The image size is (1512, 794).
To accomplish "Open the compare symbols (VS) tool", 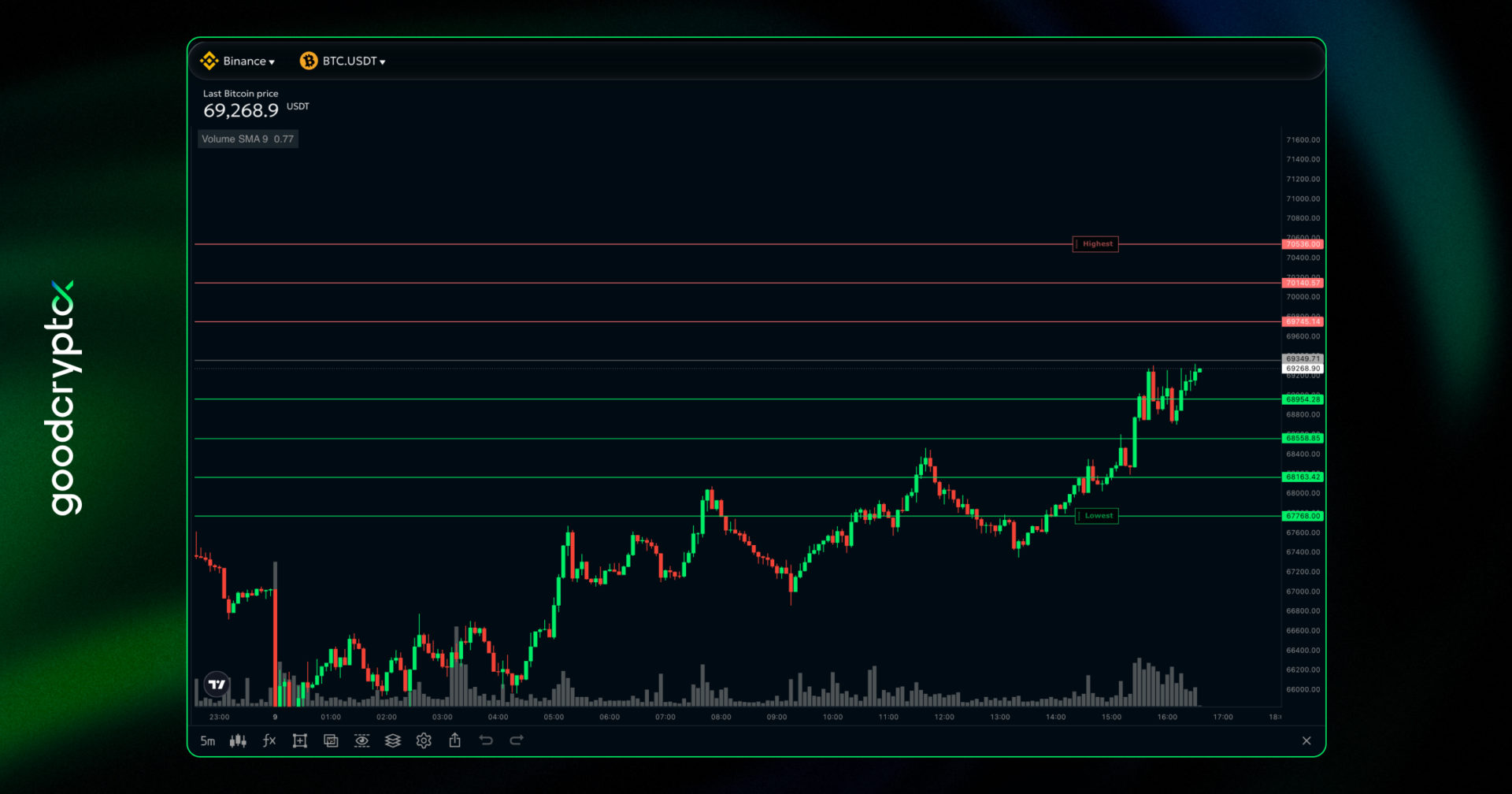I will tap(331, 740).
